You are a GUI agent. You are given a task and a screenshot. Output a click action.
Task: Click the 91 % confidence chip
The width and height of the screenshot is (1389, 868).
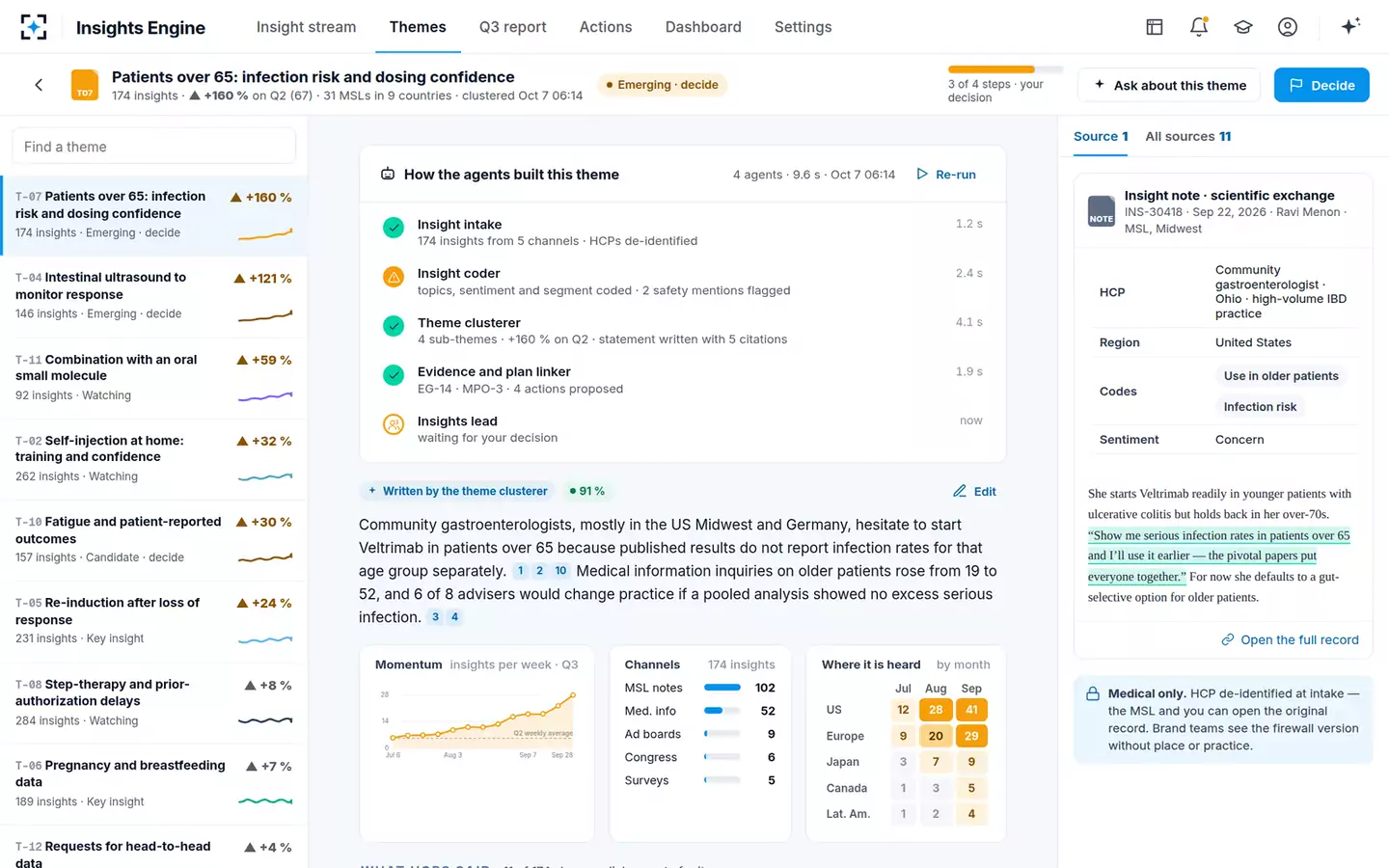click(587, 491)
